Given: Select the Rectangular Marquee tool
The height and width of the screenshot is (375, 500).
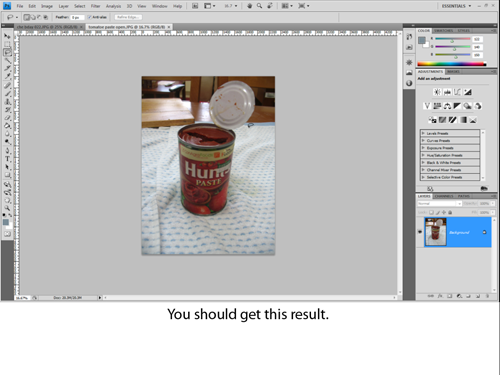Looking at the screenshot, I should pyautogui.click(x=7, y=44).
